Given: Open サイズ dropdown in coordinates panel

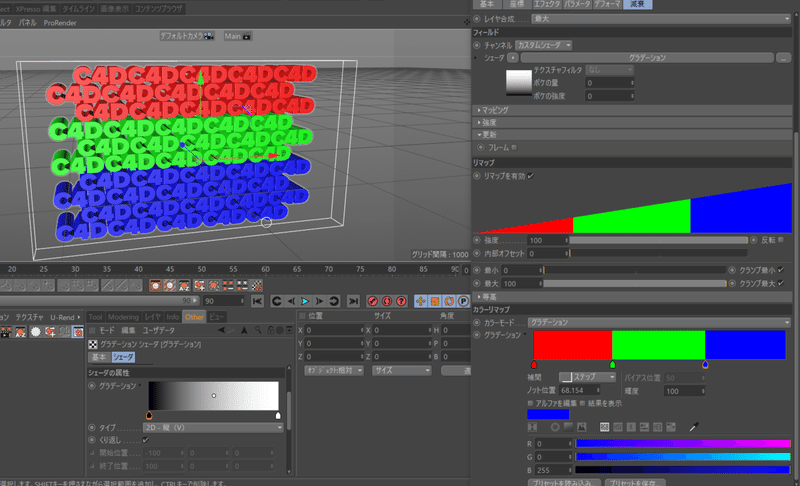Looking at the screenshot, I should tap(402, 371).
